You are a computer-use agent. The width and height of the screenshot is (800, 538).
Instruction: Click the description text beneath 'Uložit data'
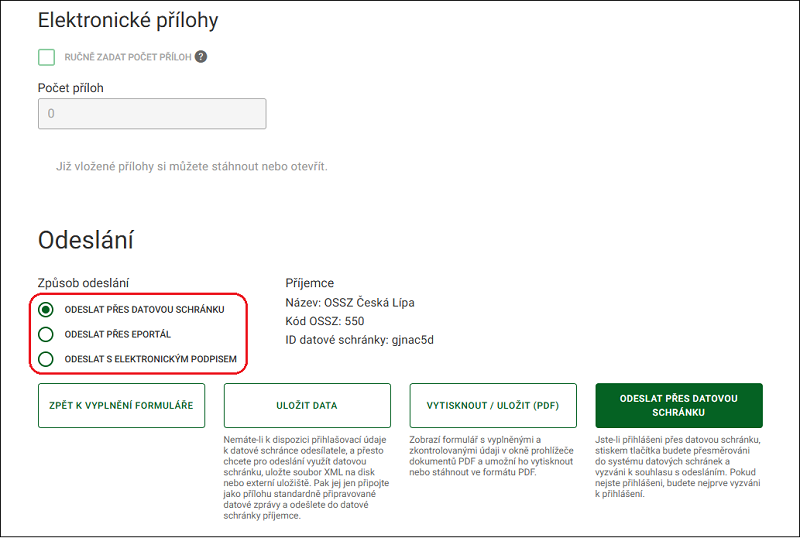(x=306, y=477)
